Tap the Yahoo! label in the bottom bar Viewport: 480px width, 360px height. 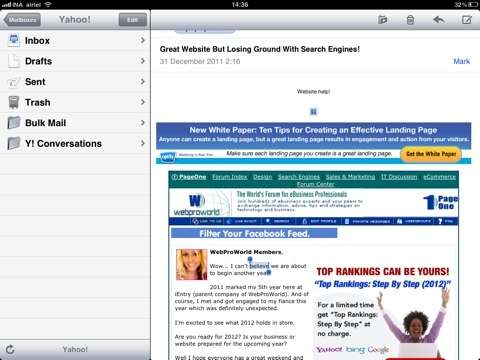[x=75, y=349]
